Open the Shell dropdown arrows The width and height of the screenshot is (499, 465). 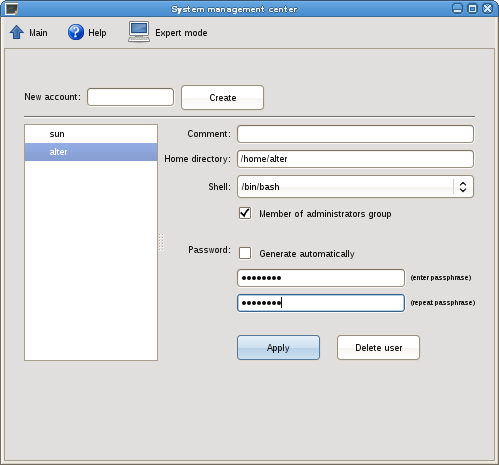(463, 187)
